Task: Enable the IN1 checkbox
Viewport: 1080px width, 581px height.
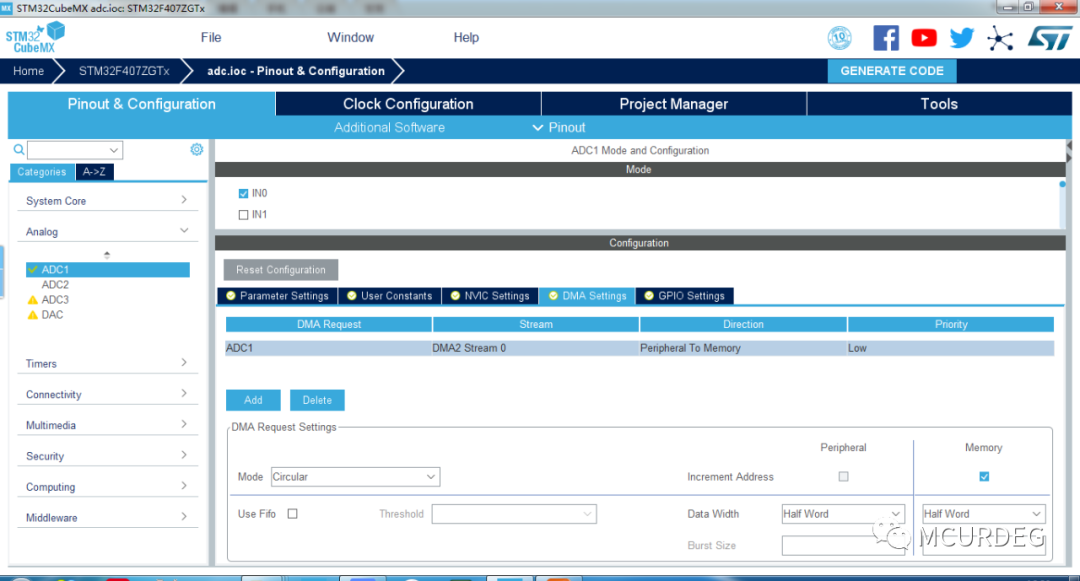Action: coord(243,215)
